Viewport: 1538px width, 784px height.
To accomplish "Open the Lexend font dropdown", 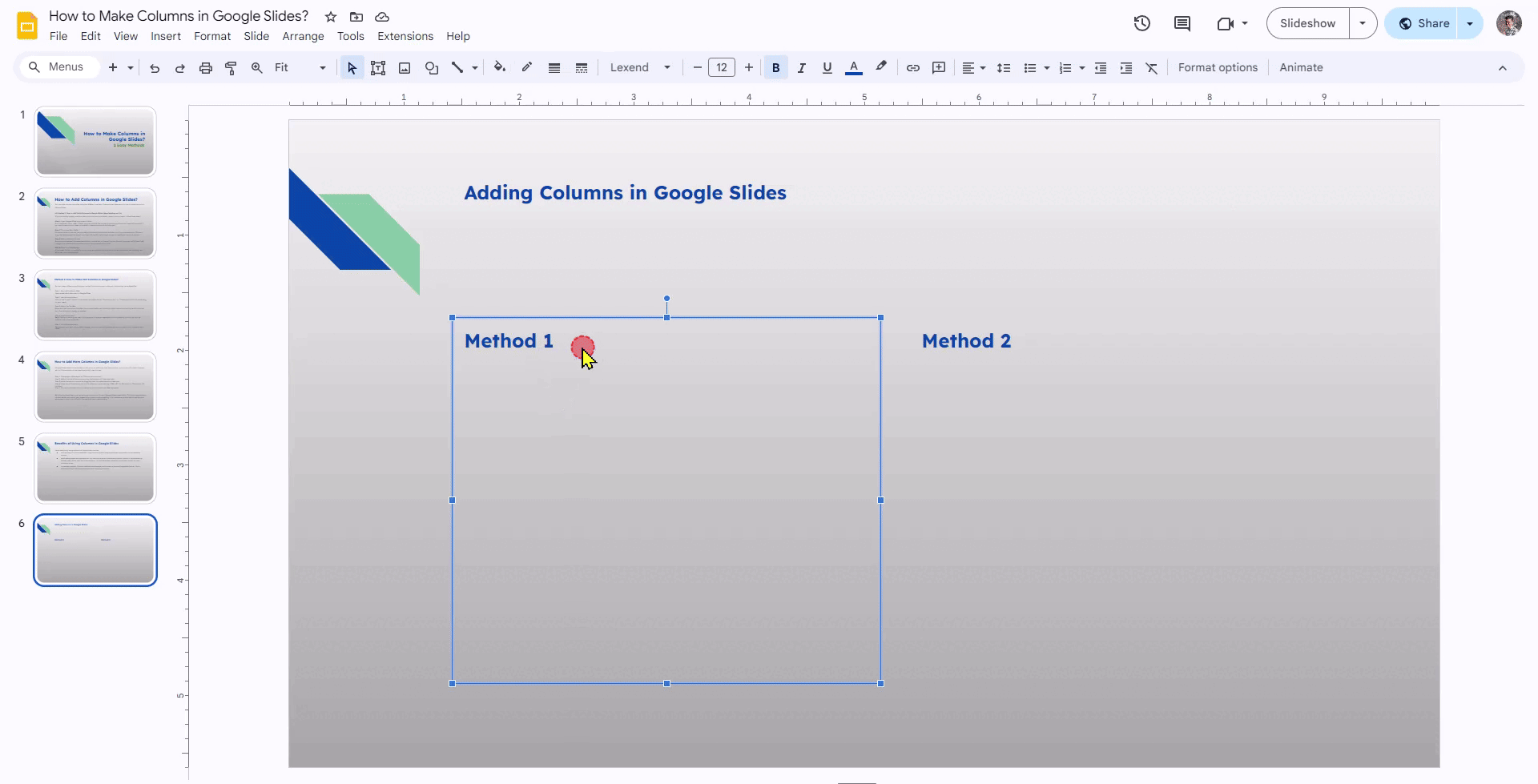I will [640, 68].
